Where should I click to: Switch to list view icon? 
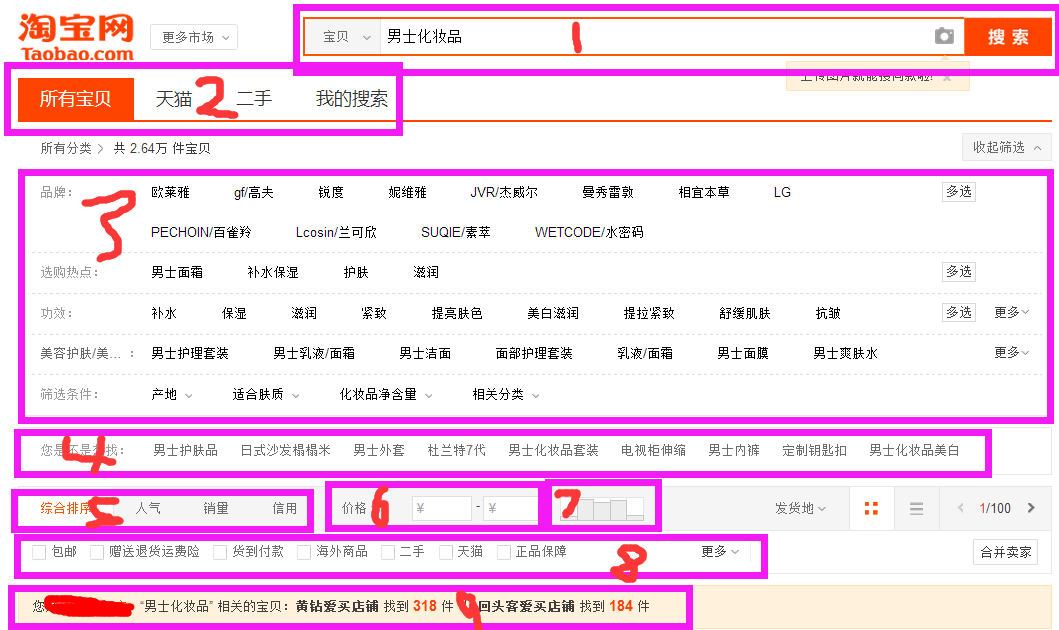pos(916,508)
